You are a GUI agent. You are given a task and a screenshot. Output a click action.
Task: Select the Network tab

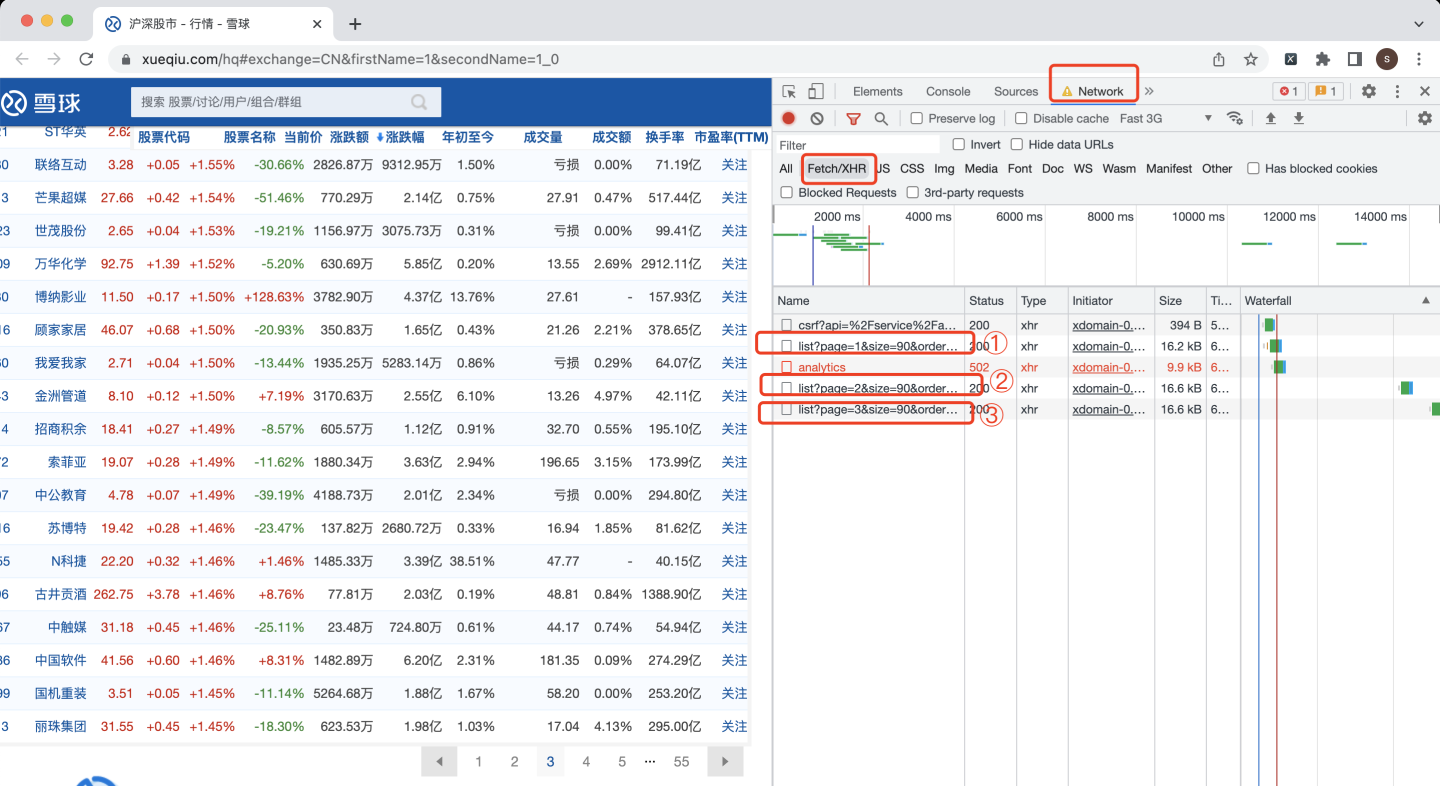(x=1093, y=91)
